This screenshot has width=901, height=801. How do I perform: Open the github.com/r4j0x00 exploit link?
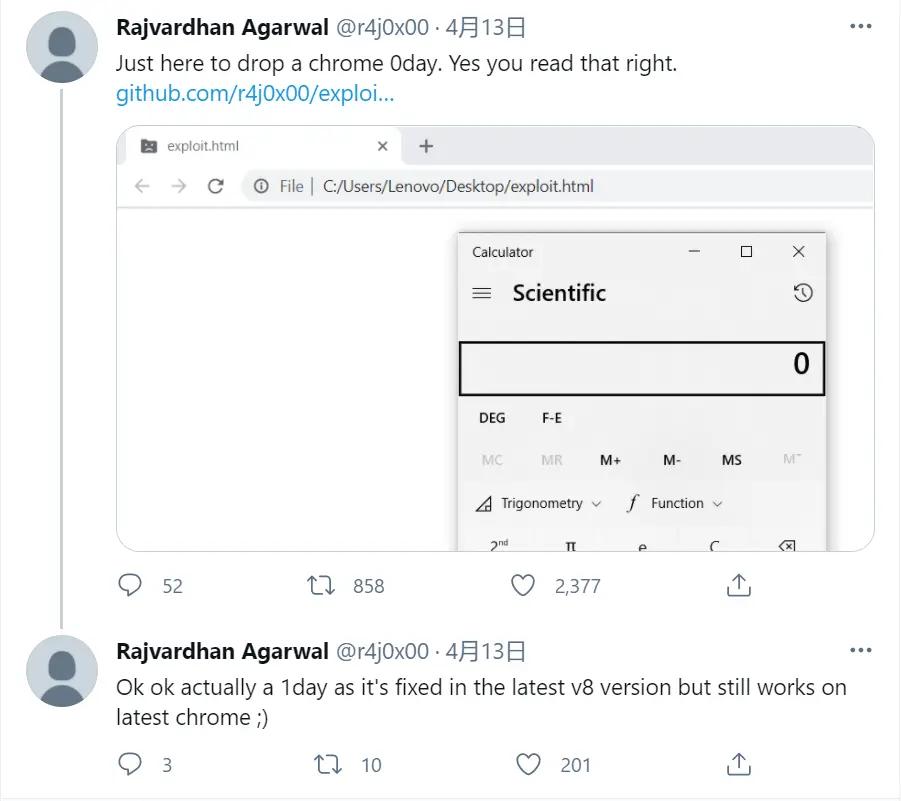point(255,94)
